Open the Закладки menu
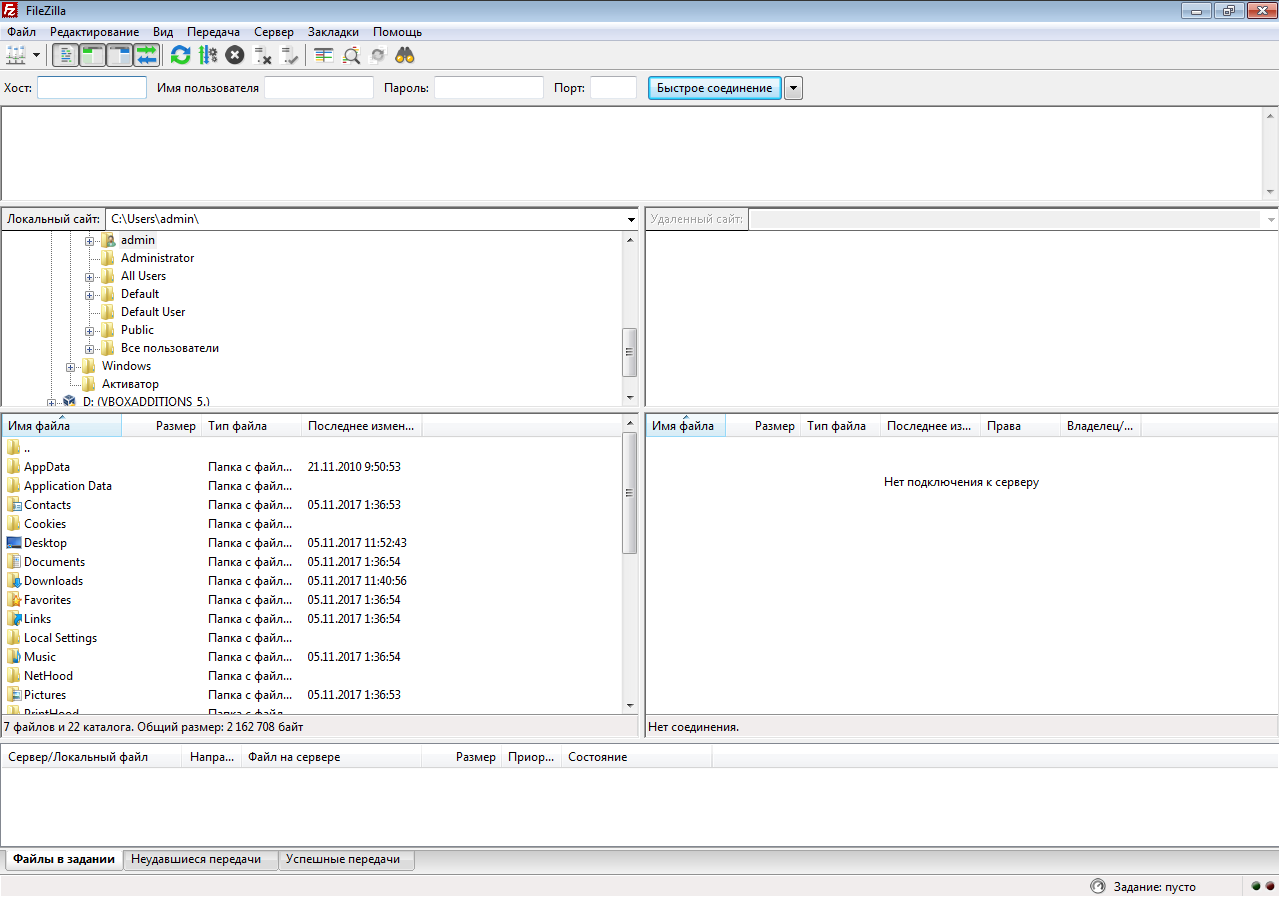Image resolution: width=1279 pixels, height=897 pixels. click(x=335, y=32)
